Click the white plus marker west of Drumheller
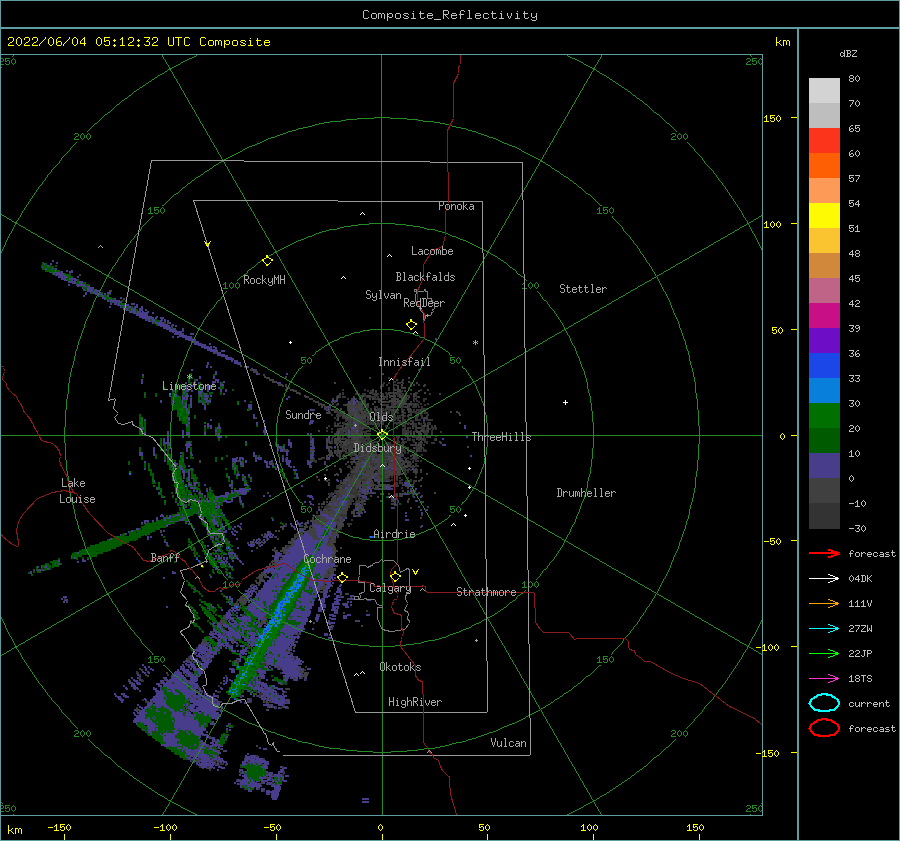This screenshot has width=900, height=841. click(565, 402)
